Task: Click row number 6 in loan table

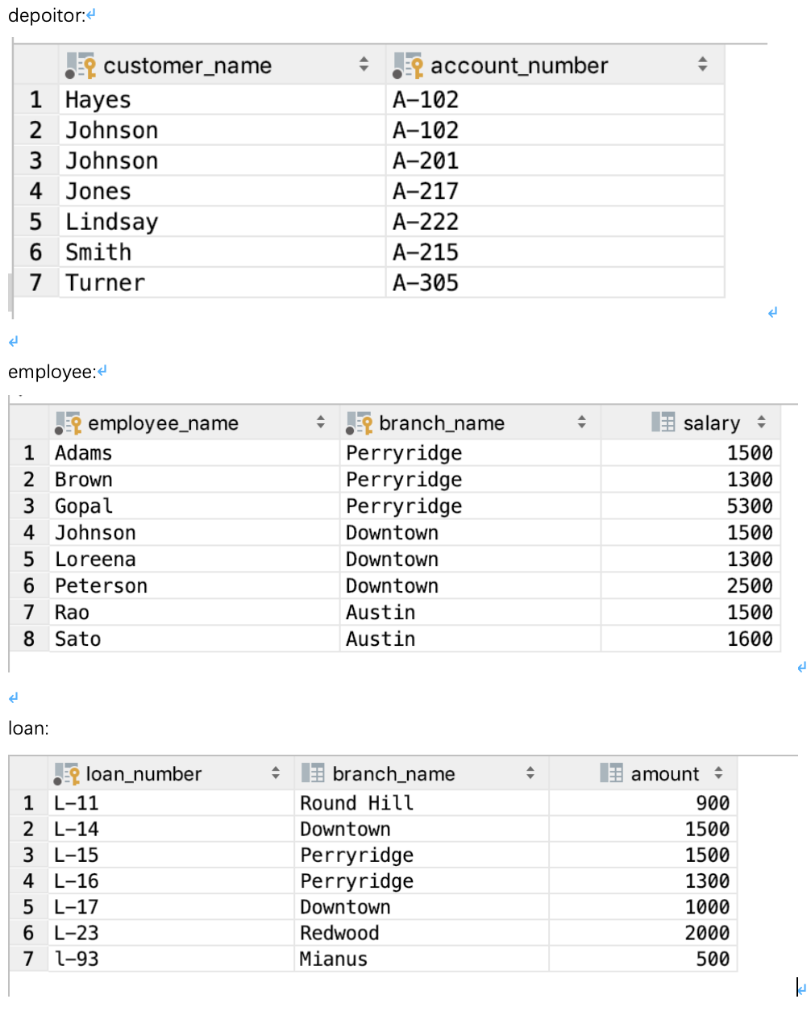Action: pos(29,933)
